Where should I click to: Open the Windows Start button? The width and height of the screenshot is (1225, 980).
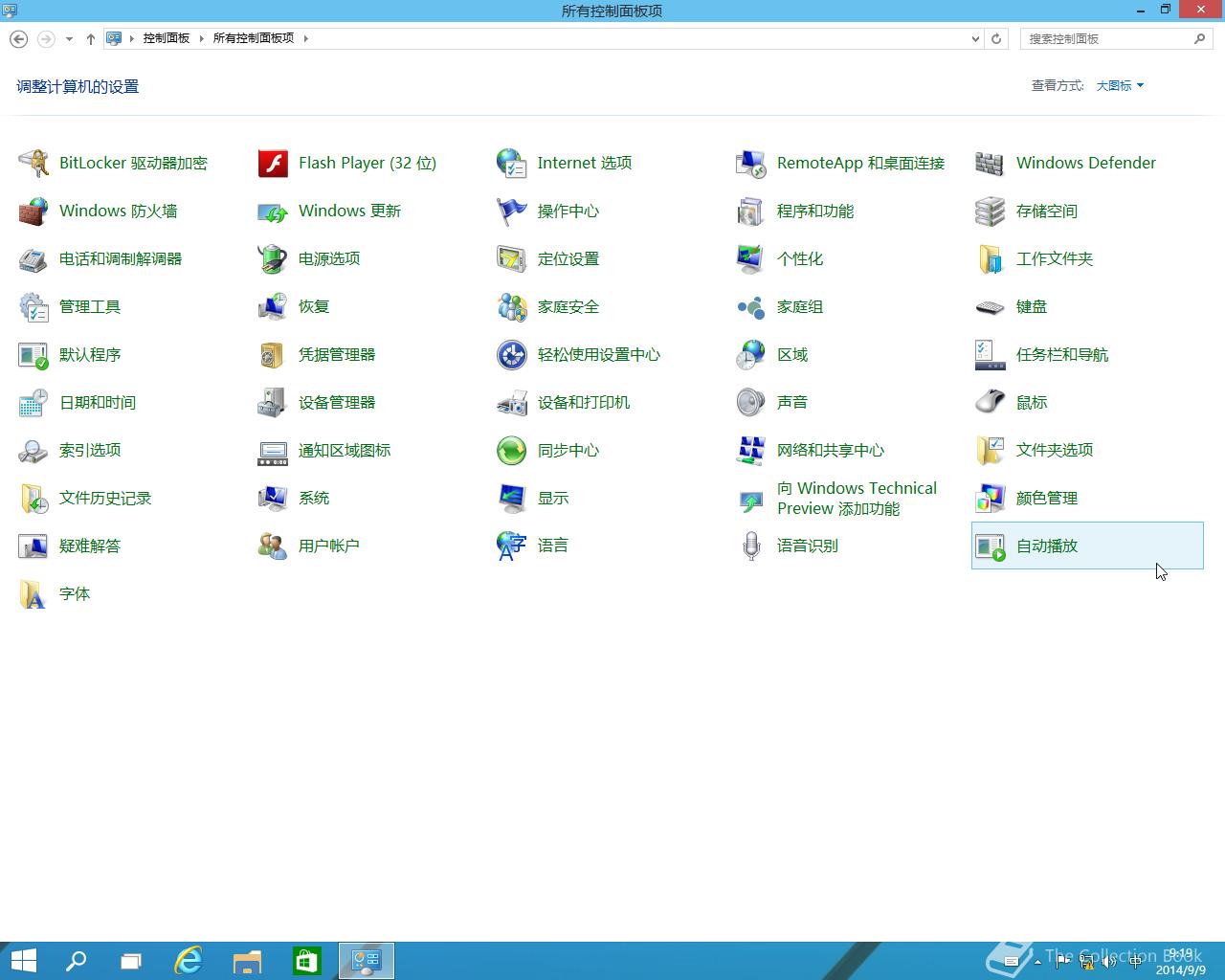(23, 961)
